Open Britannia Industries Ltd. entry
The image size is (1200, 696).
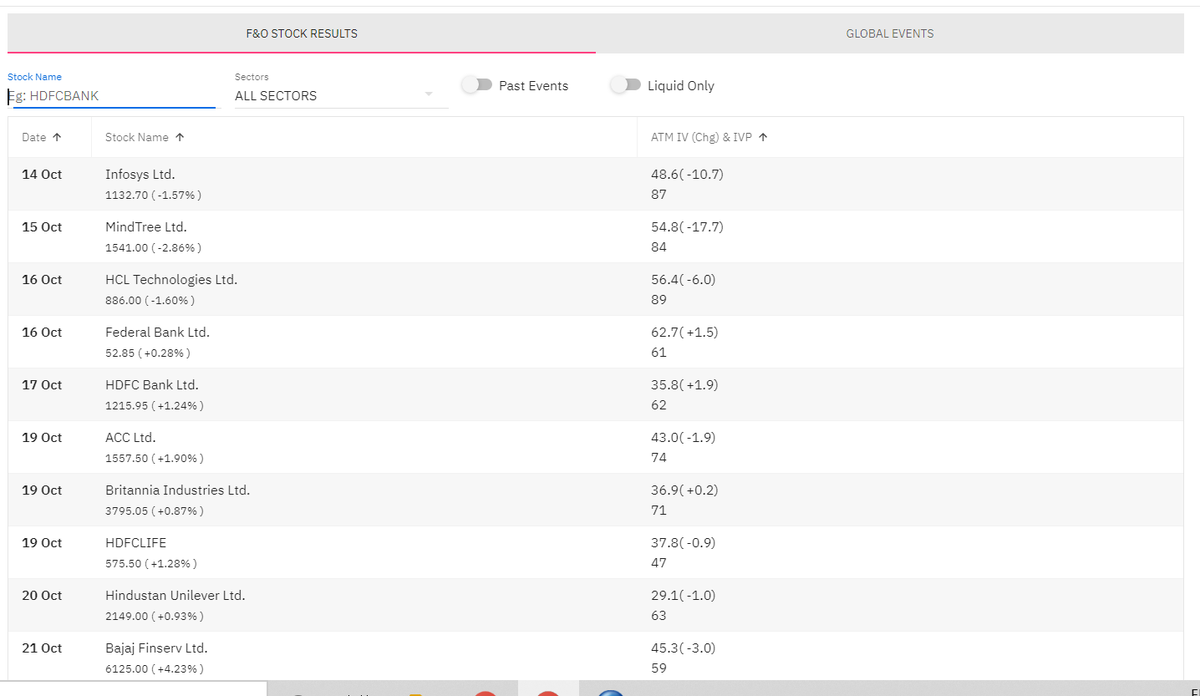177,490
